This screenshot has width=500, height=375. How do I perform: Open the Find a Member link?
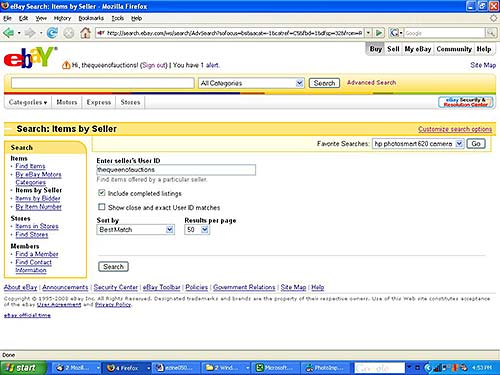click(x=37, y=254)
